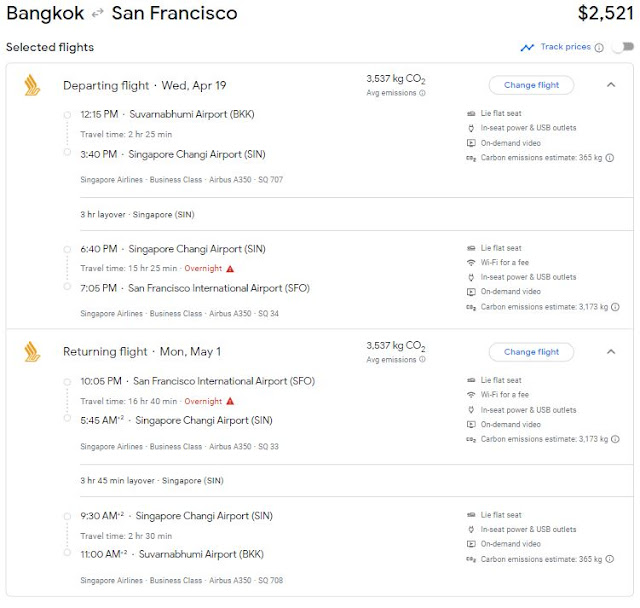Click 7:05 PM San Francisco International Airport arrival
Screen dimensions: 640x608
click(x=195, y=288)
